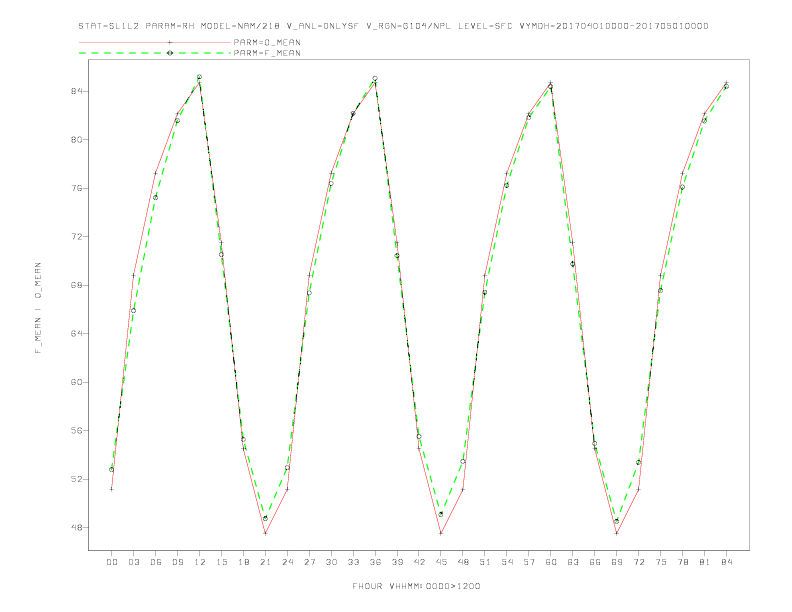
Task: Select the green dashed line legend sample
Action: 155,53
